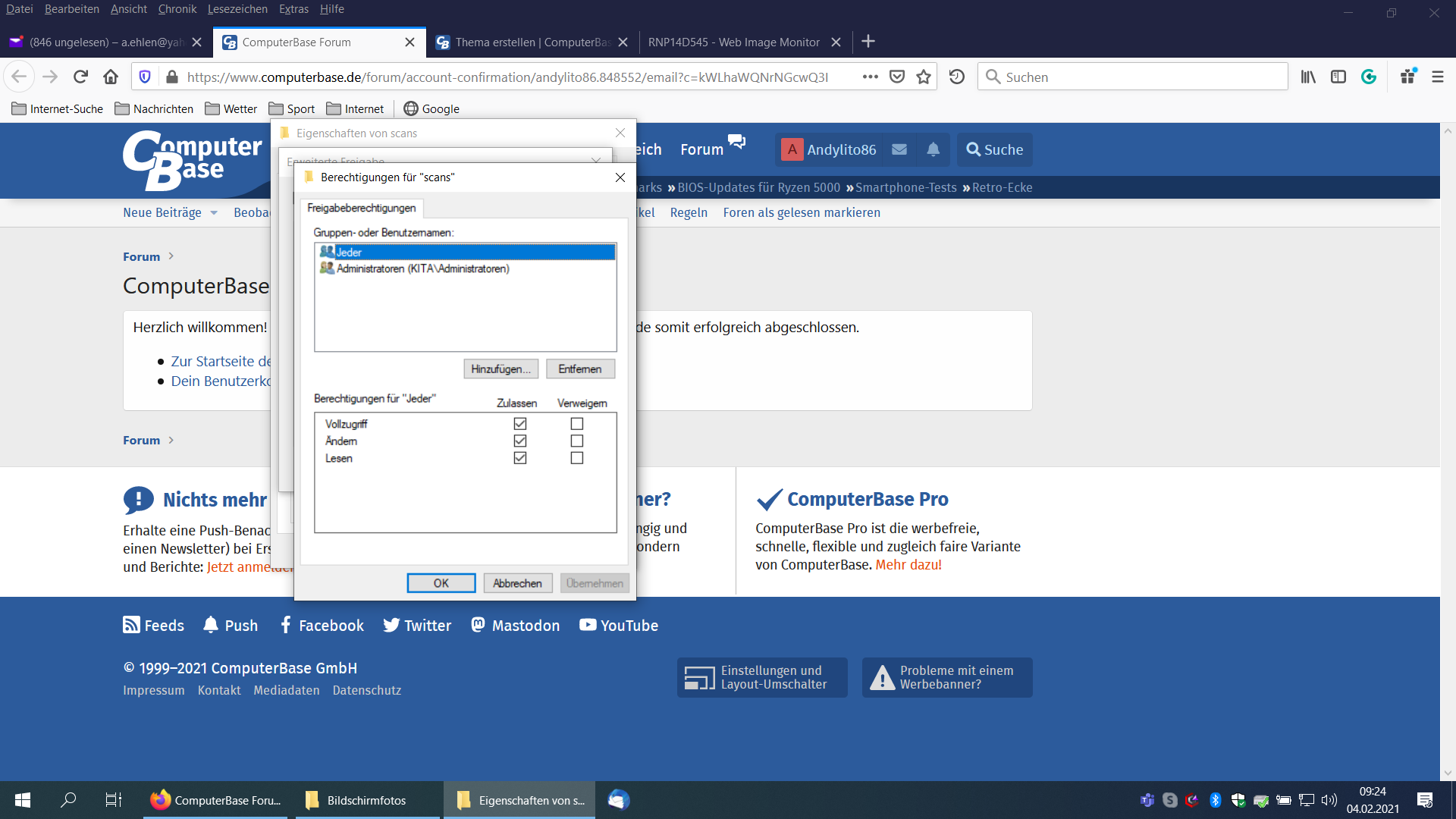This screenshot has height=819, width=1456.
Task: Toggle the Firefox sidebar view icon
Action: point(1338,77)
